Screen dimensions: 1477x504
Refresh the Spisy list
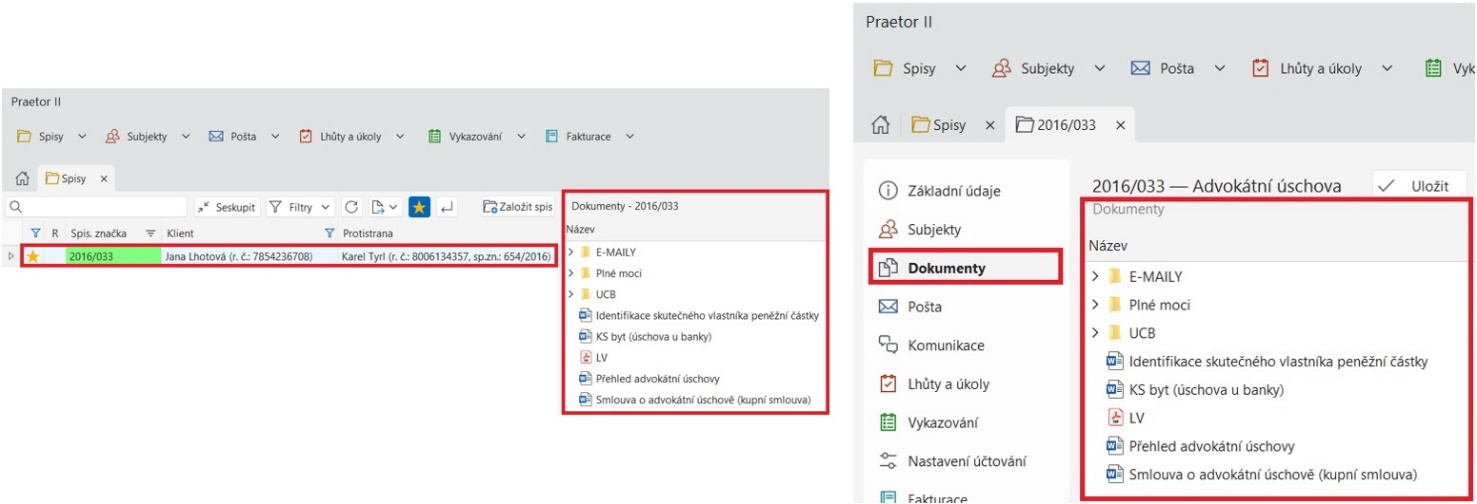coord(352,208)
